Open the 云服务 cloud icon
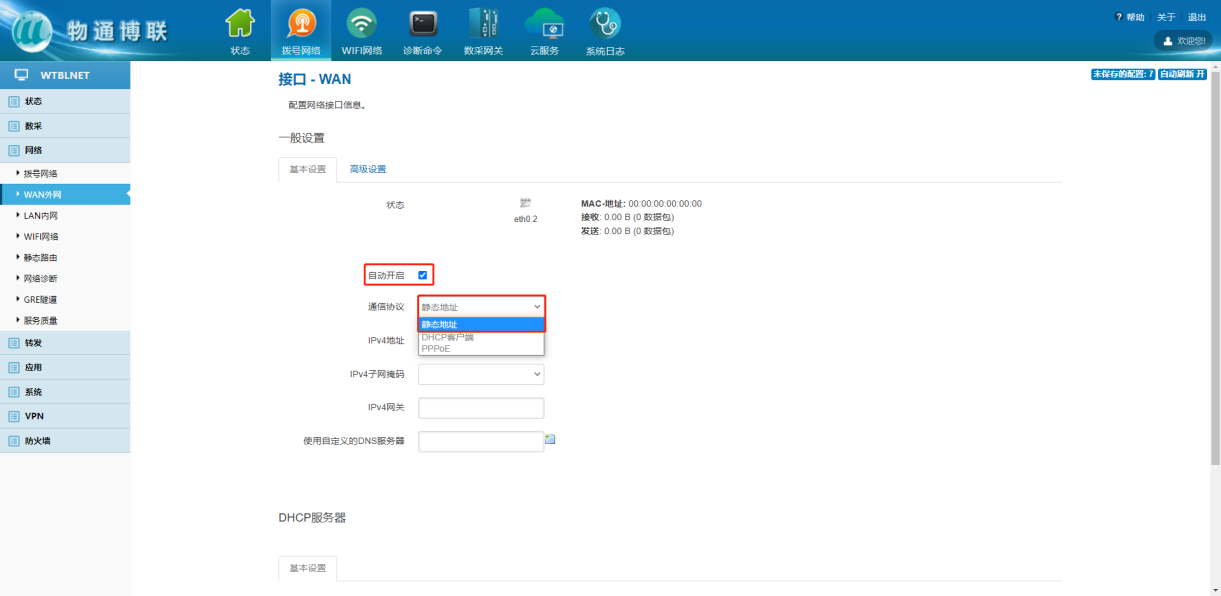The width and height of the screenshot is (1221, 596). coord(544,24)
